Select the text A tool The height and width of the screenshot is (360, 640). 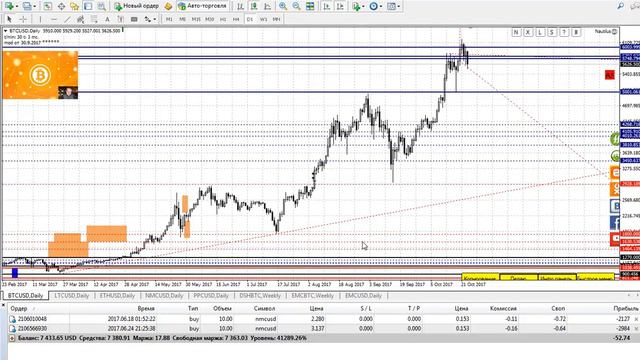pyautogui.click(x=107, y=19)
